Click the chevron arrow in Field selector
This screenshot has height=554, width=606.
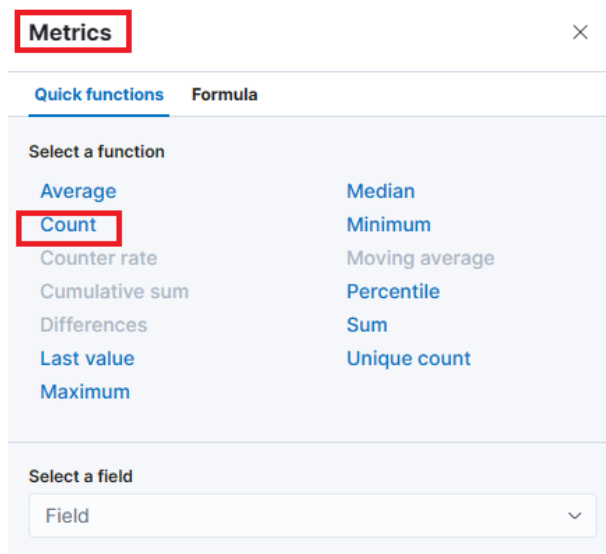[574, 516]
